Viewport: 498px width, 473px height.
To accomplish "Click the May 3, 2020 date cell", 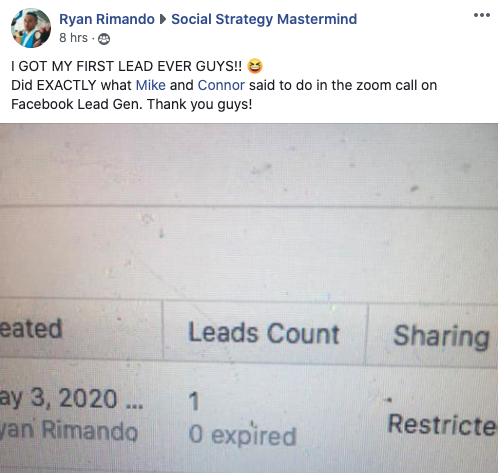I will 71,399.
